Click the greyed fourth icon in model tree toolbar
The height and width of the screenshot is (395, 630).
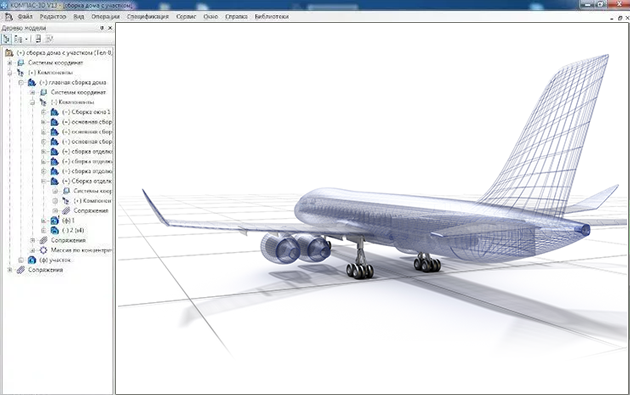pyautogui.click(x=49, y=39)
